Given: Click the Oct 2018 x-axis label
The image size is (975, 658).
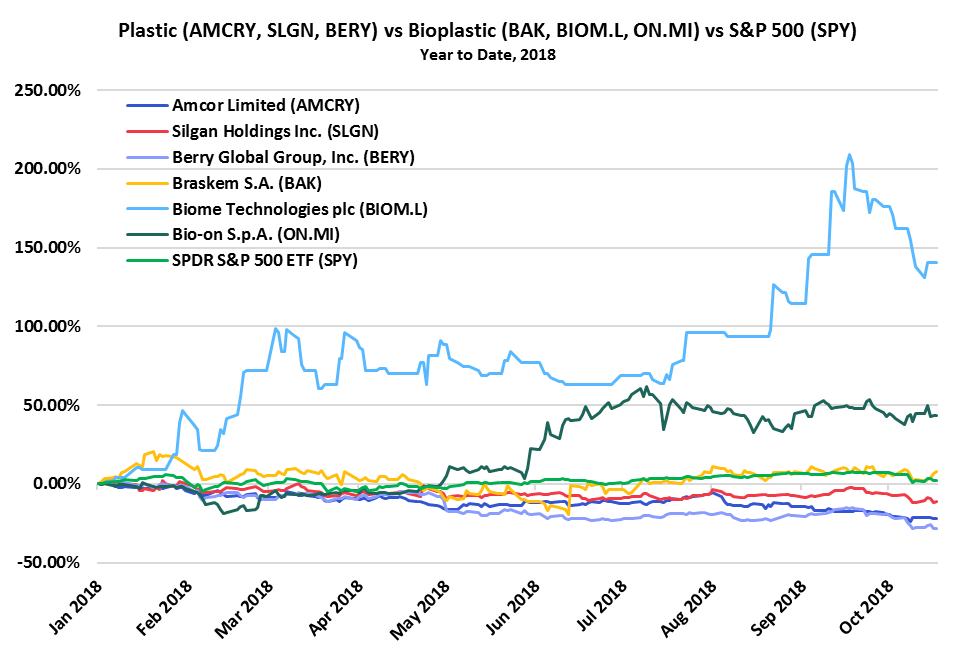Looking at the screenshot, I should [x=866, y=608].
